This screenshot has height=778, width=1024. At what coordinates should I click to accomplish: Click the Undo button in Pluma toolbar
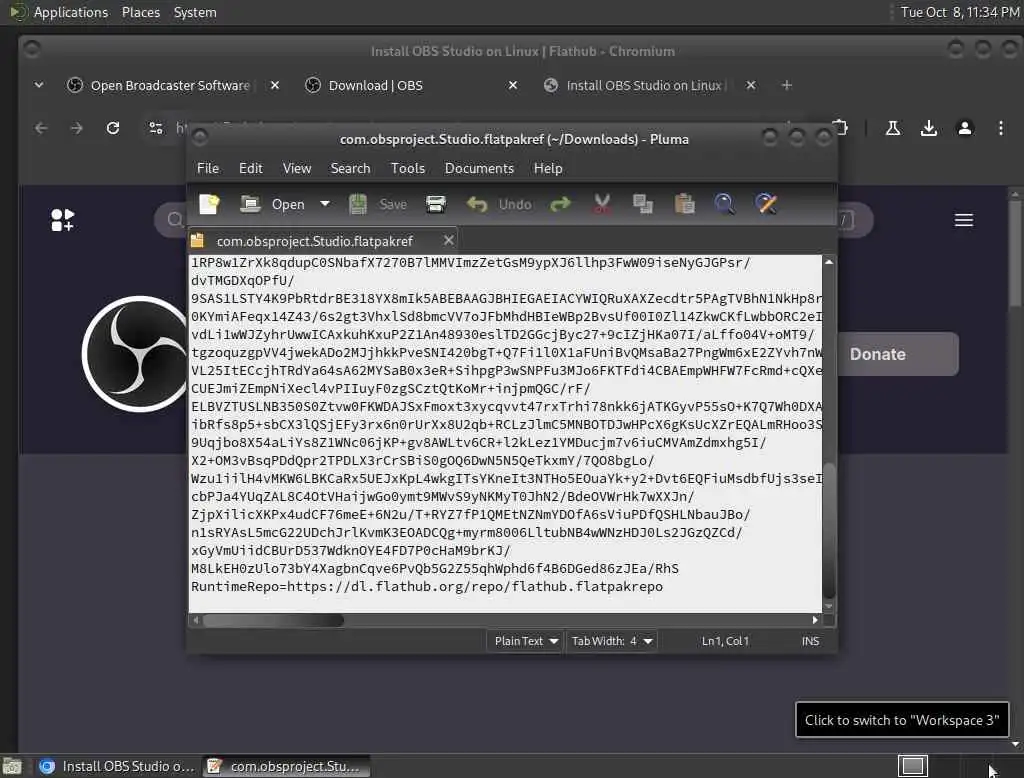(x=499, y=204)
